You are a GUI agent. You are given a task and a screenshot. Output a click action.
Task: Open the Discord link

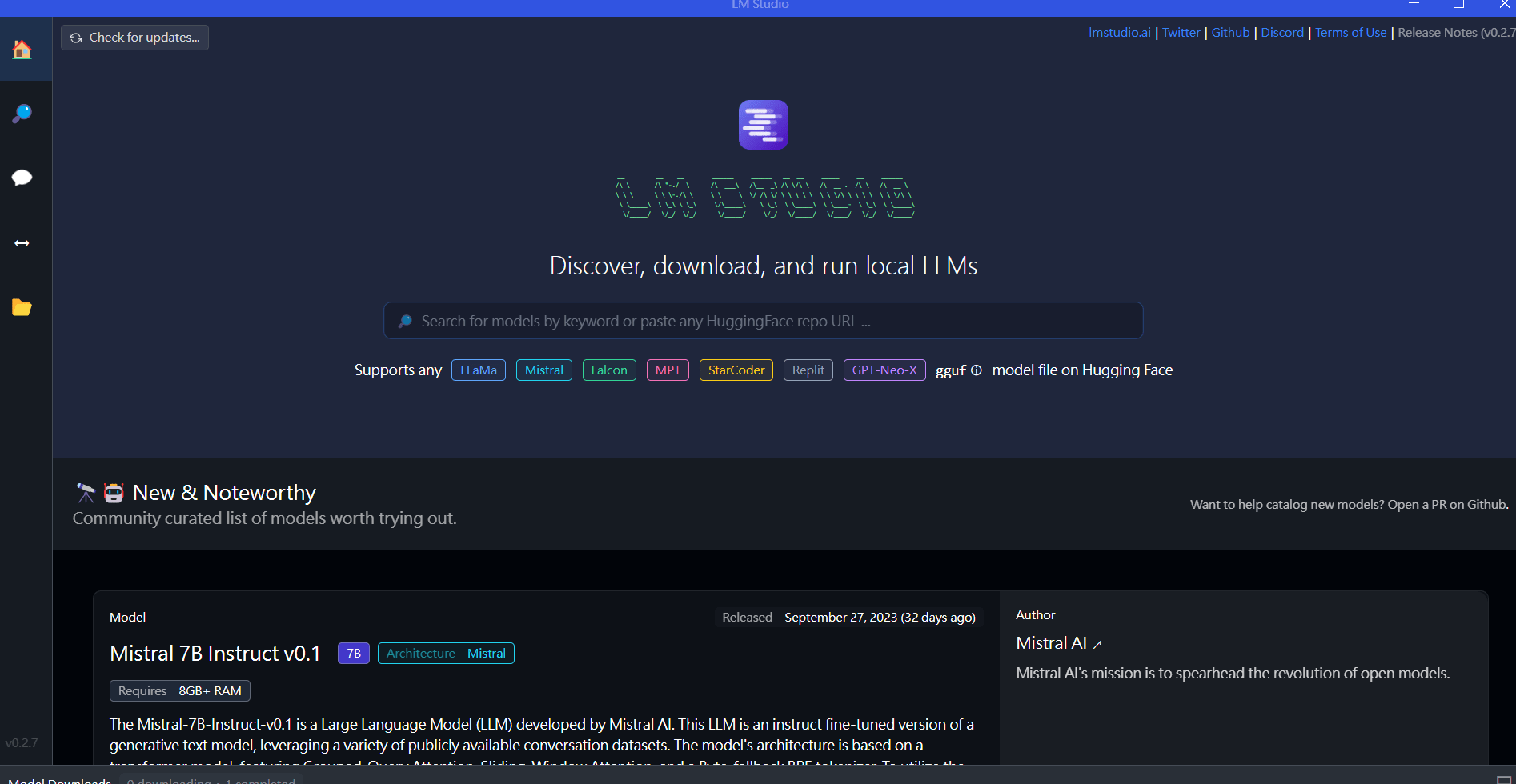[1282, 33]
